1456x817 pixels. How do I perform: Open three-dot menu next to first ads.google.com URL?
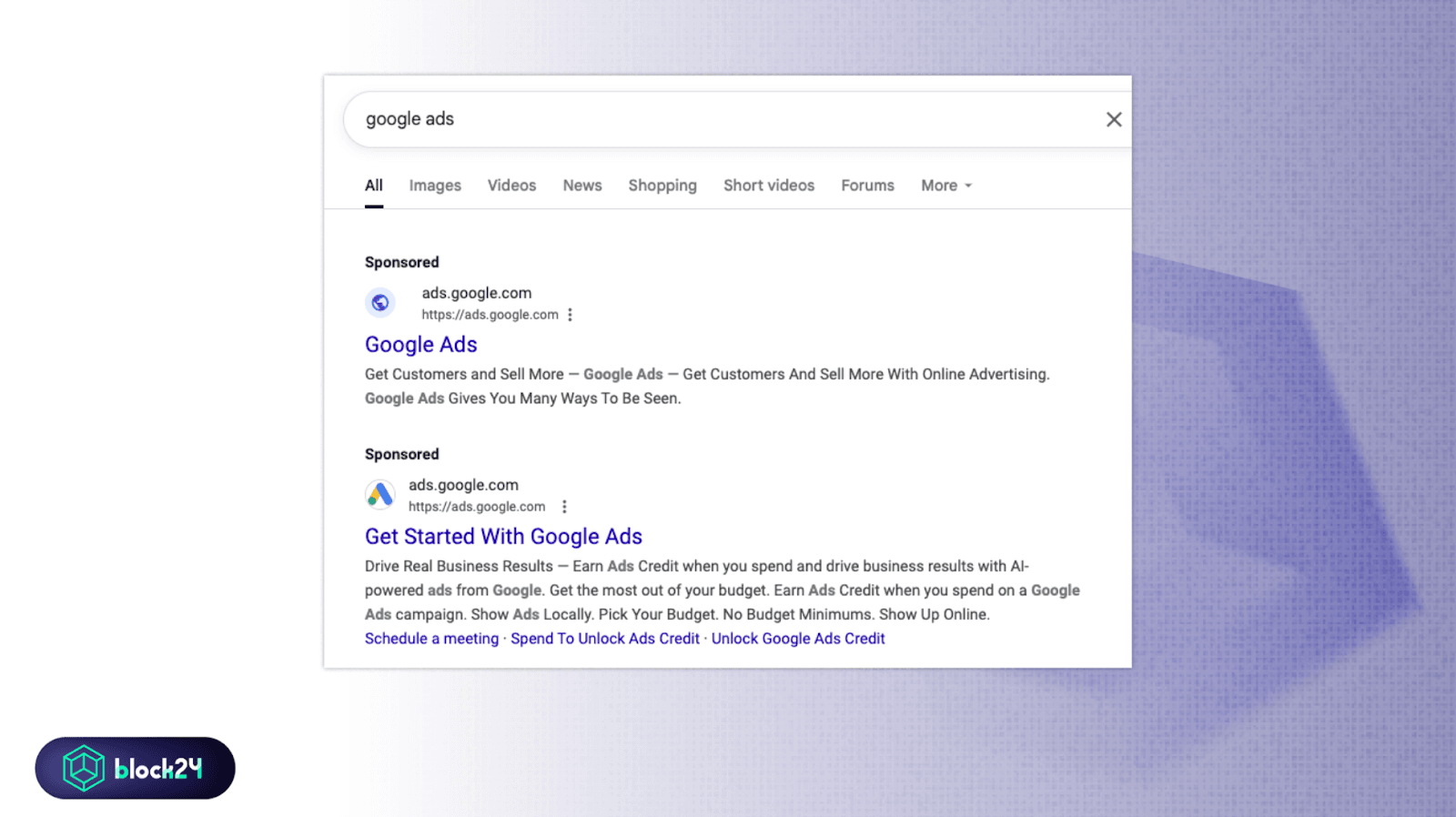point(570,315)
